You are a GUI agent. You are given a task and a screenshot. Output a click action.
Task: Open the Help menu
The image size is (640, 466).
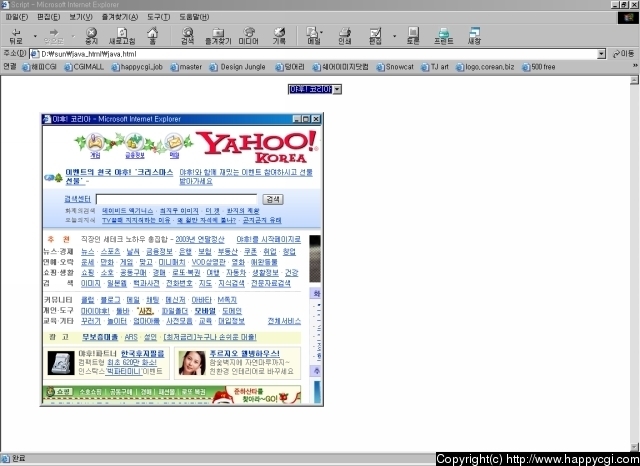tap(194, 17)
